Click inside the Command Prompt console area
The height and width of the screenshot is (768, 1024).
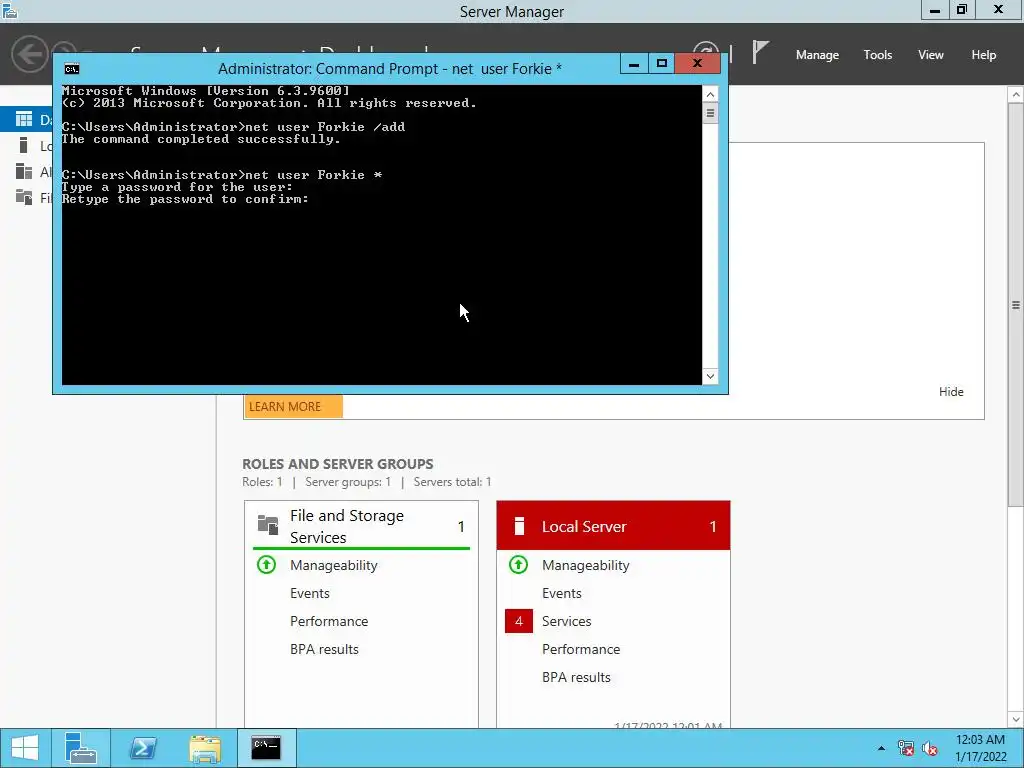pos(381,235)
